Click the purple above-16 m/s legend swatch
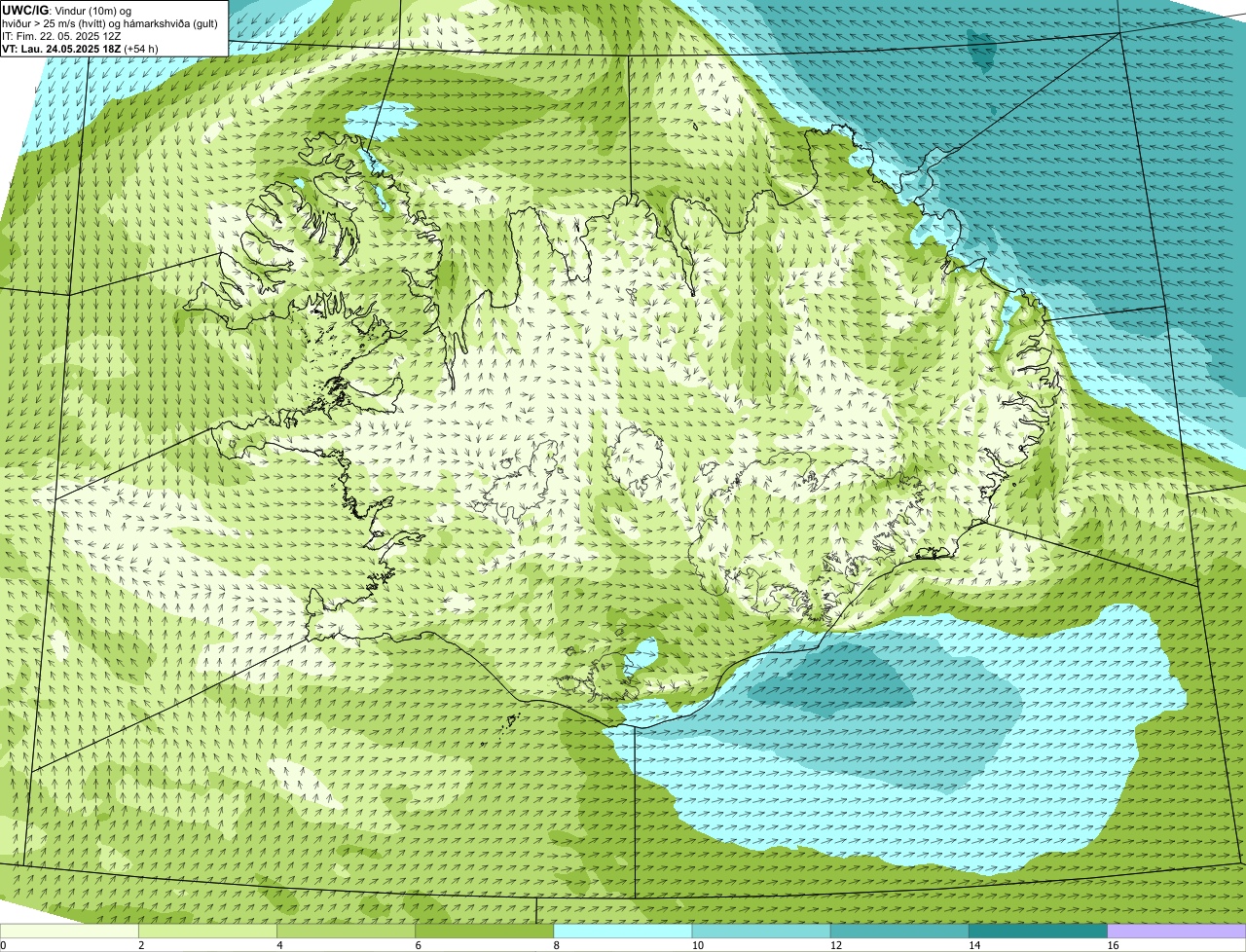This screenshot has width=1246, height=952. (1176, 932)
